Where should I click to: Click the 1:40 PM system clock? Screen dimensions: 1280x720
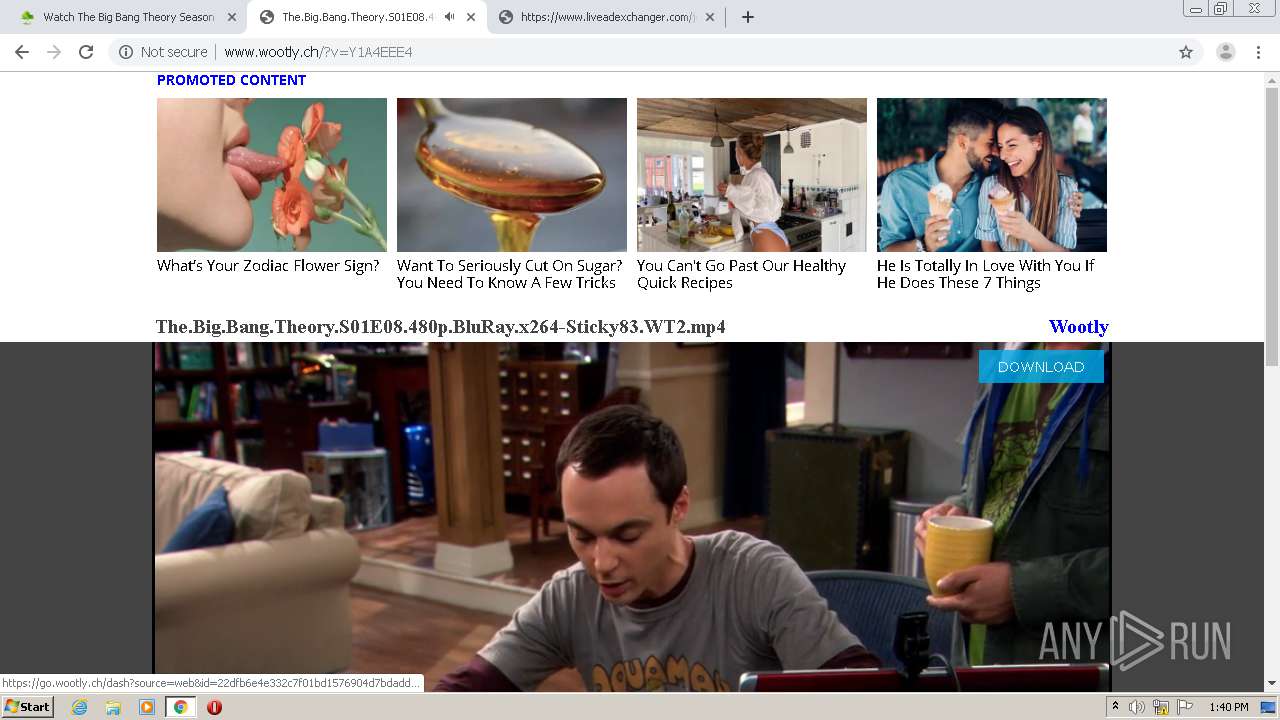pyautogui.click(x=1229, y=707)
